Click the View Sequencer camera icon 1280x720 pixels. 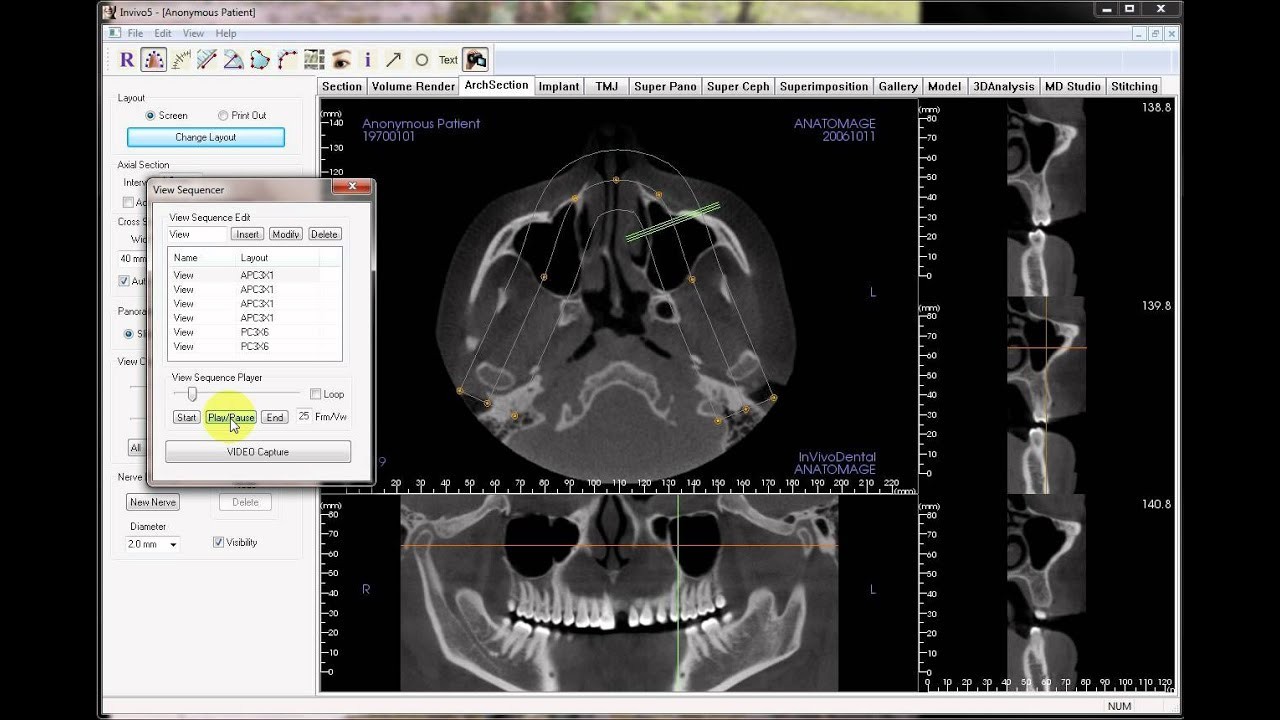point(475,60)
